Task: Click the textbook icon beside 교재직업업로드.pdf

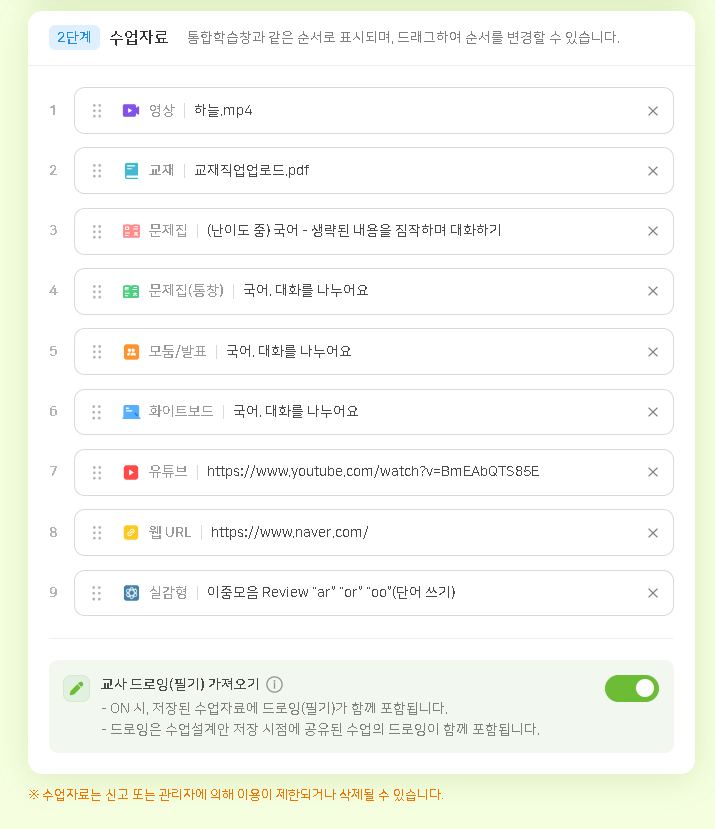Action: [131, 171]
